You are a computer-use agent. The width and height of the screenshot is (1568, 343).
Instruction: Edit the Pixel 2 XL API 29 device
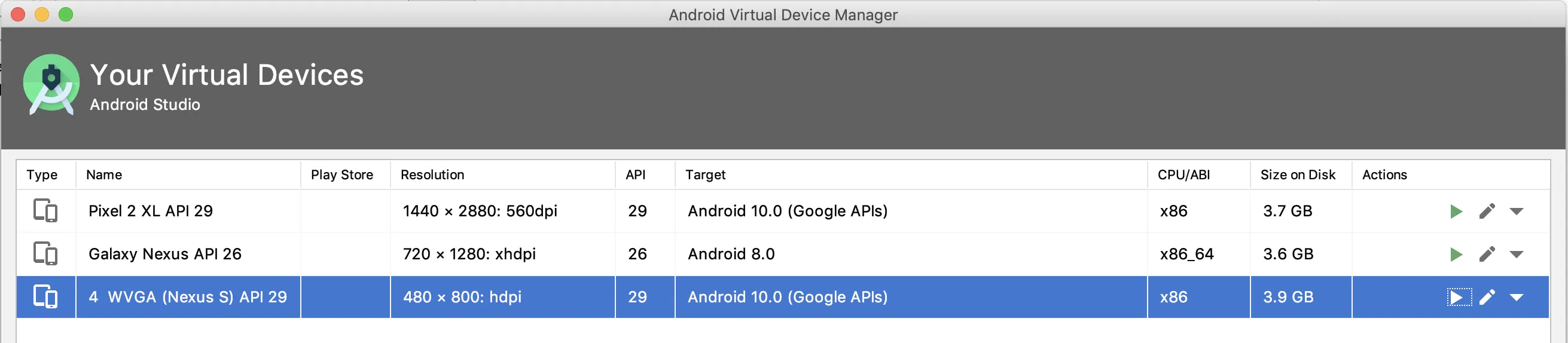click(x=1487, y=211)
